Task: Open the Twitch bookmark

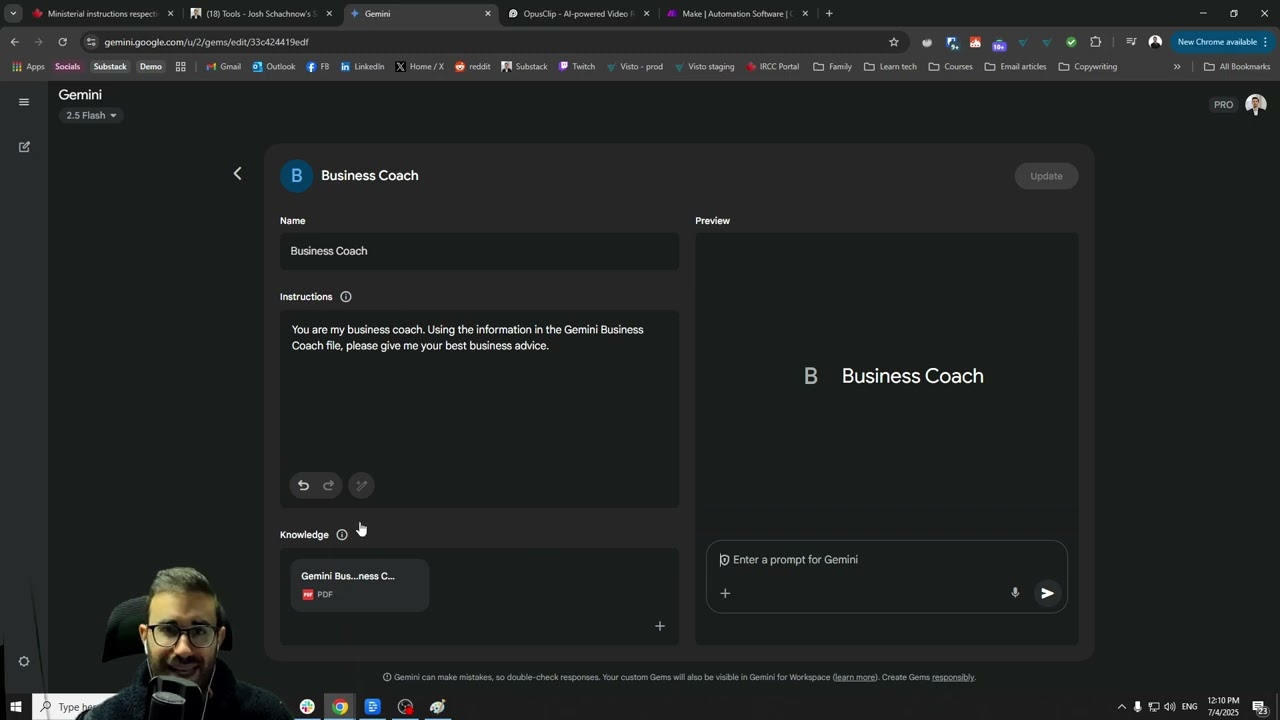Action: coord(577,67)
